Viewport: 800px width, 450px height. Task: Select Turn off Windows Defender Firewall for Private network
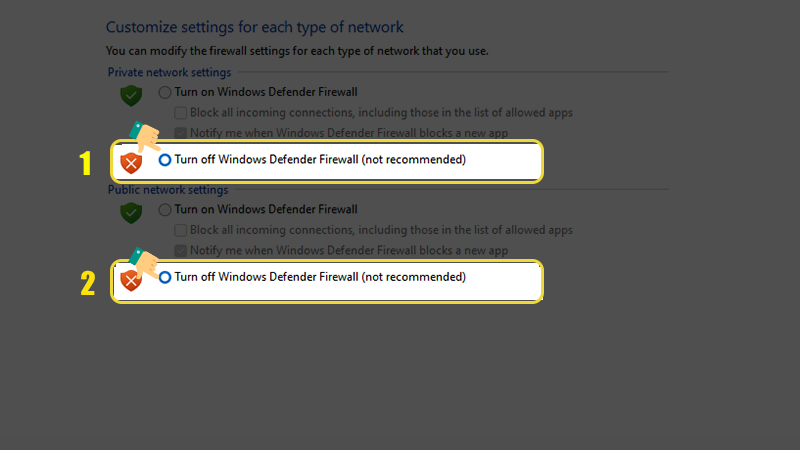coord(165,160)
